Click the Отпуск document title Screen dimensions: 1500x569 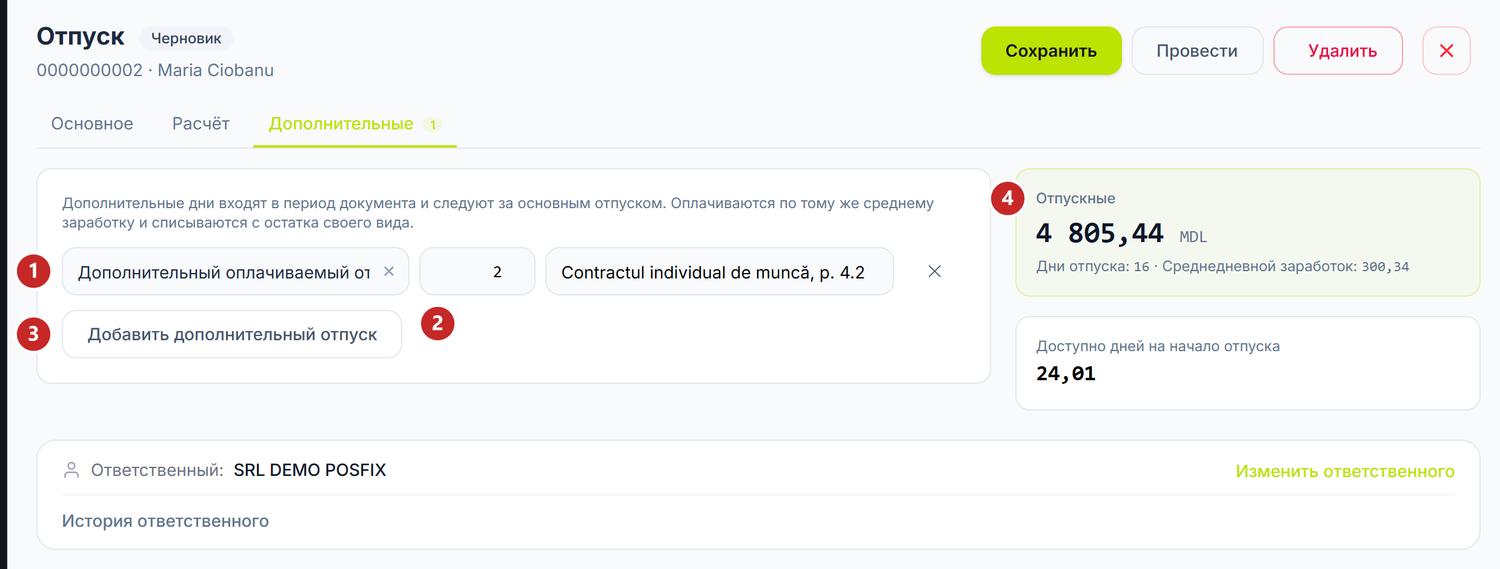point(81,37)
